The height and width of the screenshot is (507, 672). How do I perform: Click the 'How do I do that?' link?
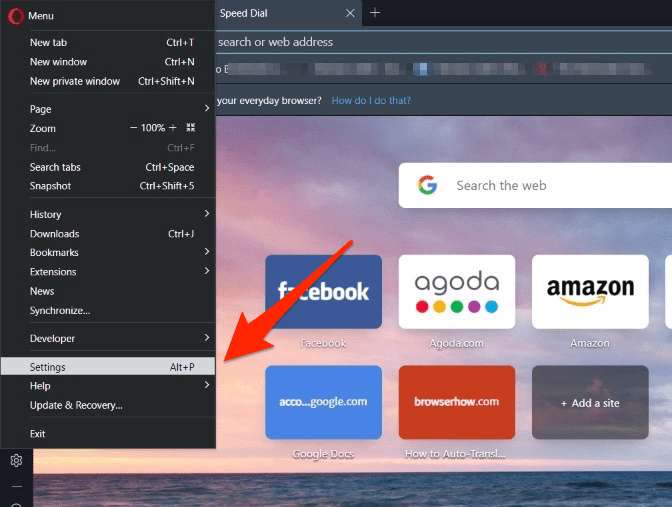[x=371, y=101]
